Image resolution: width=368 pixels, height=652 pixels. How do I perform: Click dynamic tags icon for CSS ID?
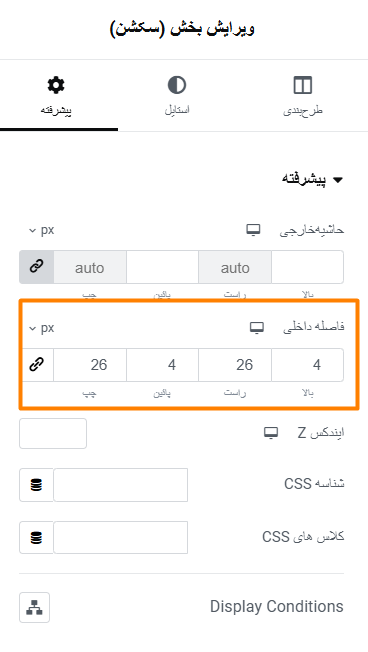click(36, 485)
